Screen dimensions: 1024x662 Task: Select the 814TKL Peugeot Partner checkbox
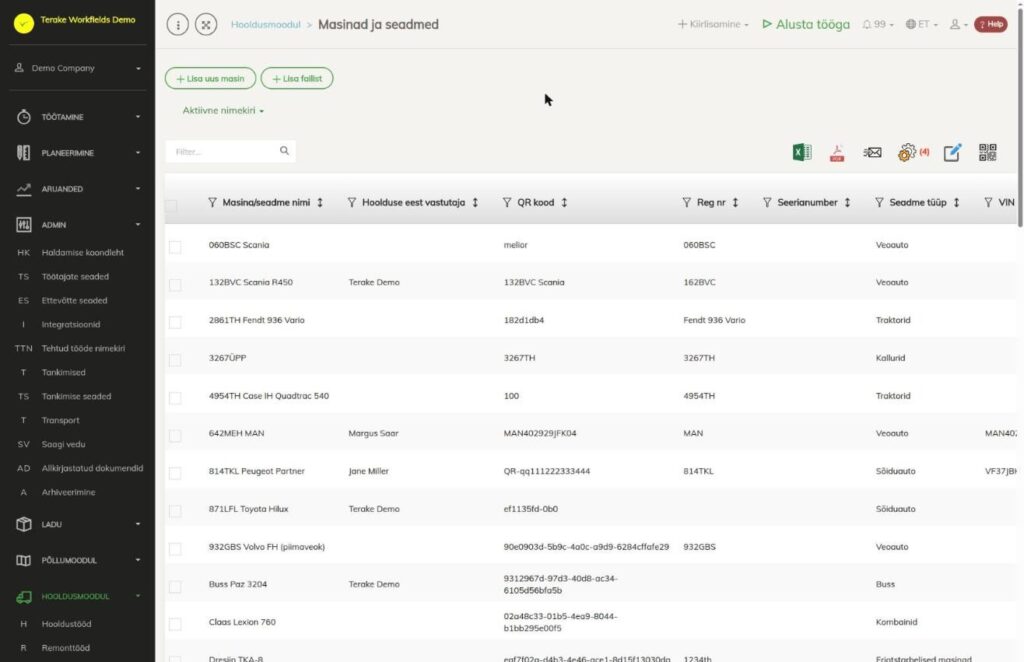click(x=175, y=473)
